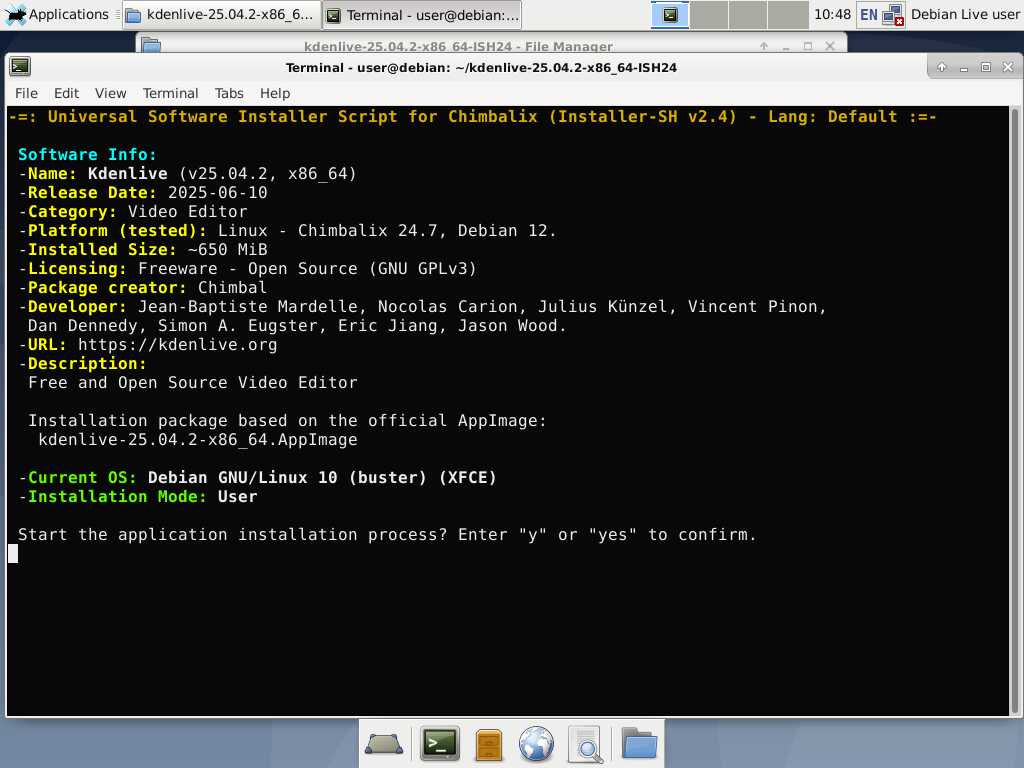Viewport: 1024px width, 768px height.
Task: Click 'Free and Open Source Video Editor' description
Action: tap(193, 383)
